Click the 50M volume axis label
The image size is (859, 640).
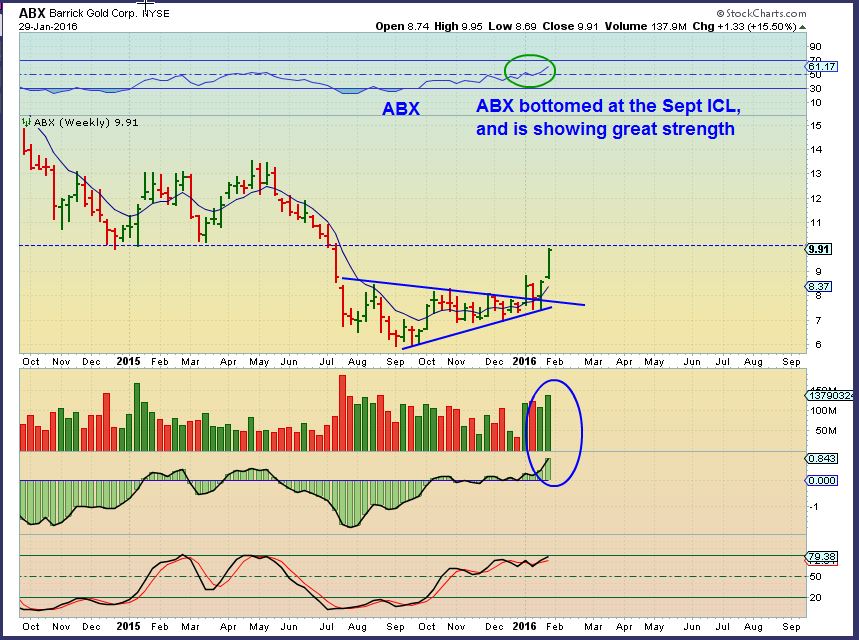click(x=826, y=431)
